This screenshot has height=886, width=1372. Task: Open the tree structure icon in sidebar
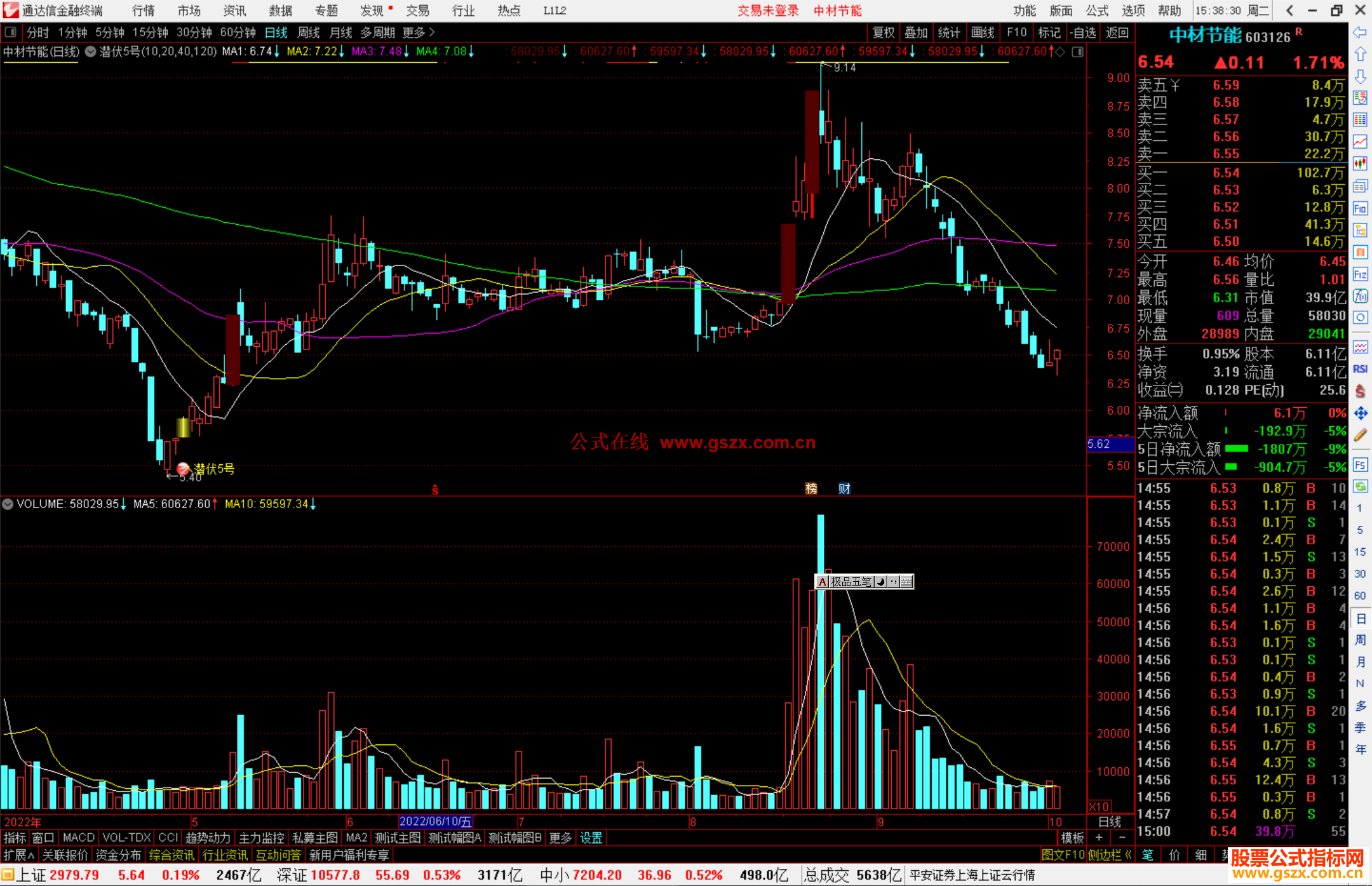point(1360,230)
